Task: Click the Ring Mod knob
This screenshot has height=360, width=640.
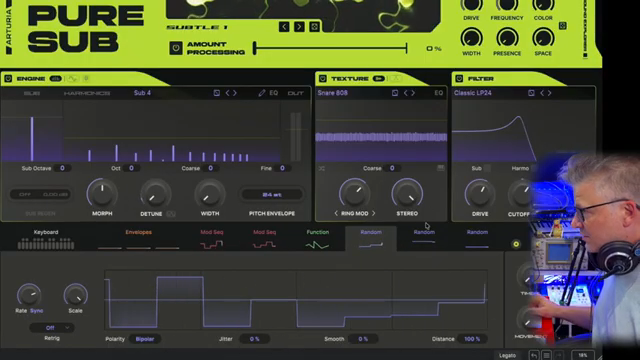Action: [x=354, y=193]
